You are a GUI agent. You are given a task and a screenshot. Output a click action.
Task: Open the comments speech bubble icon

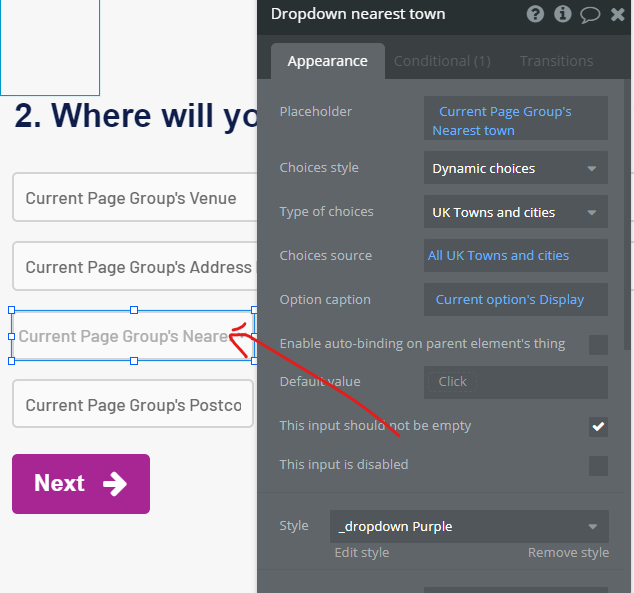pyautogui.click(x=590, y=14)
